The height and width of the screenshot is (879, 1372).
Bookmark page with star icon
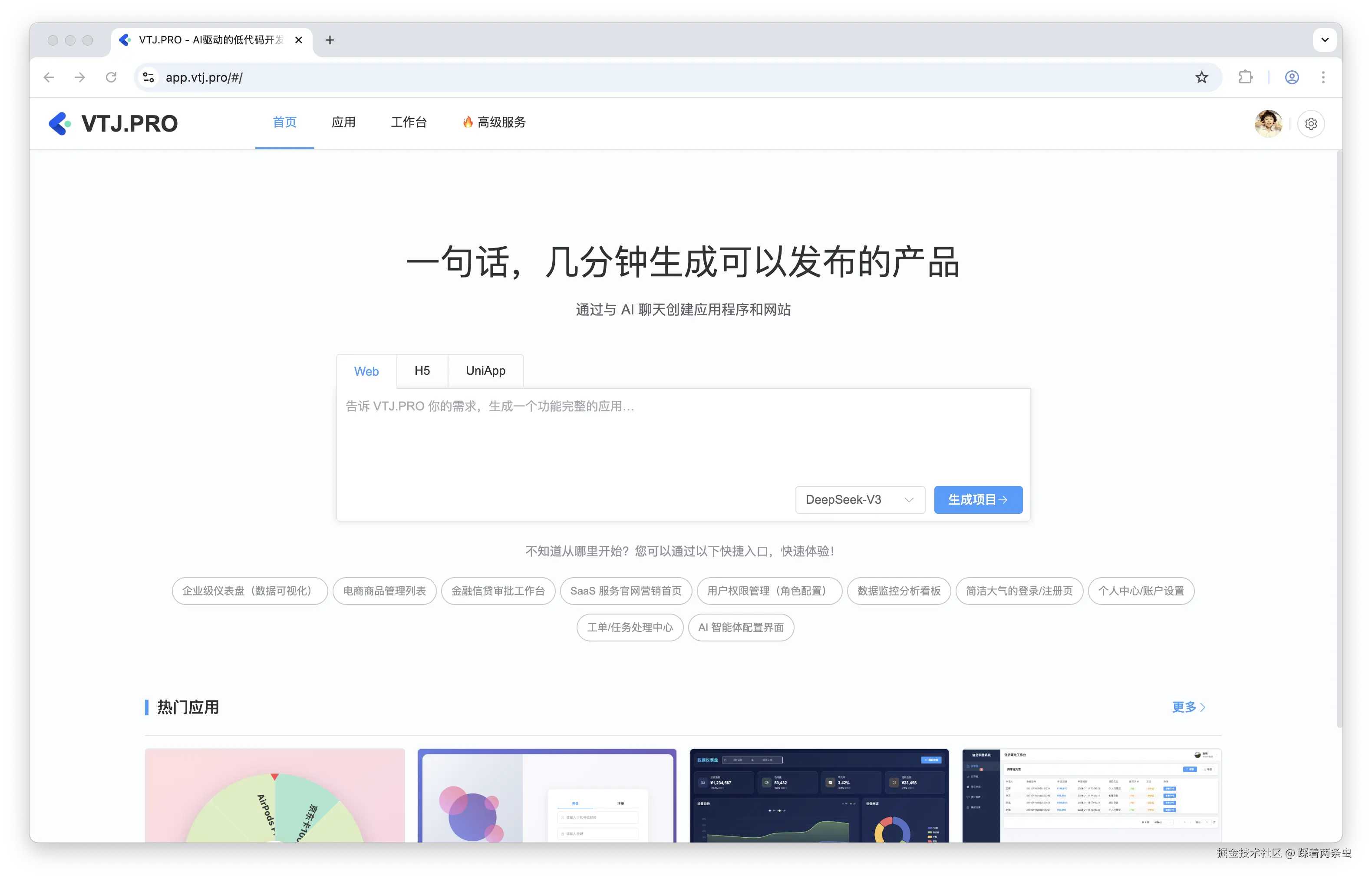[x=1201, y=78]
